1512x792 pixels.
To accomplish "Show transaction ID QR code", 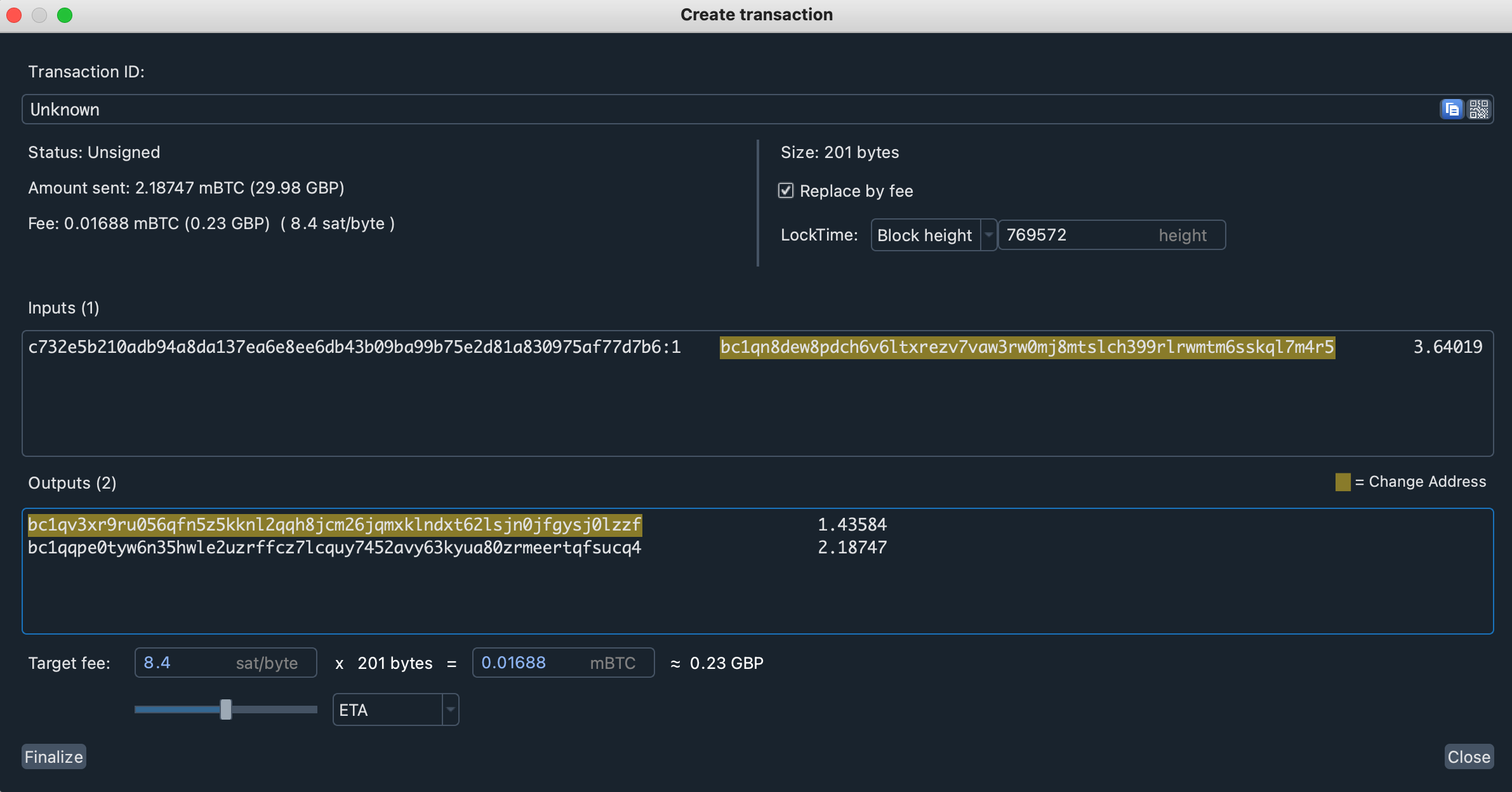I will [x=1478, y=109].
